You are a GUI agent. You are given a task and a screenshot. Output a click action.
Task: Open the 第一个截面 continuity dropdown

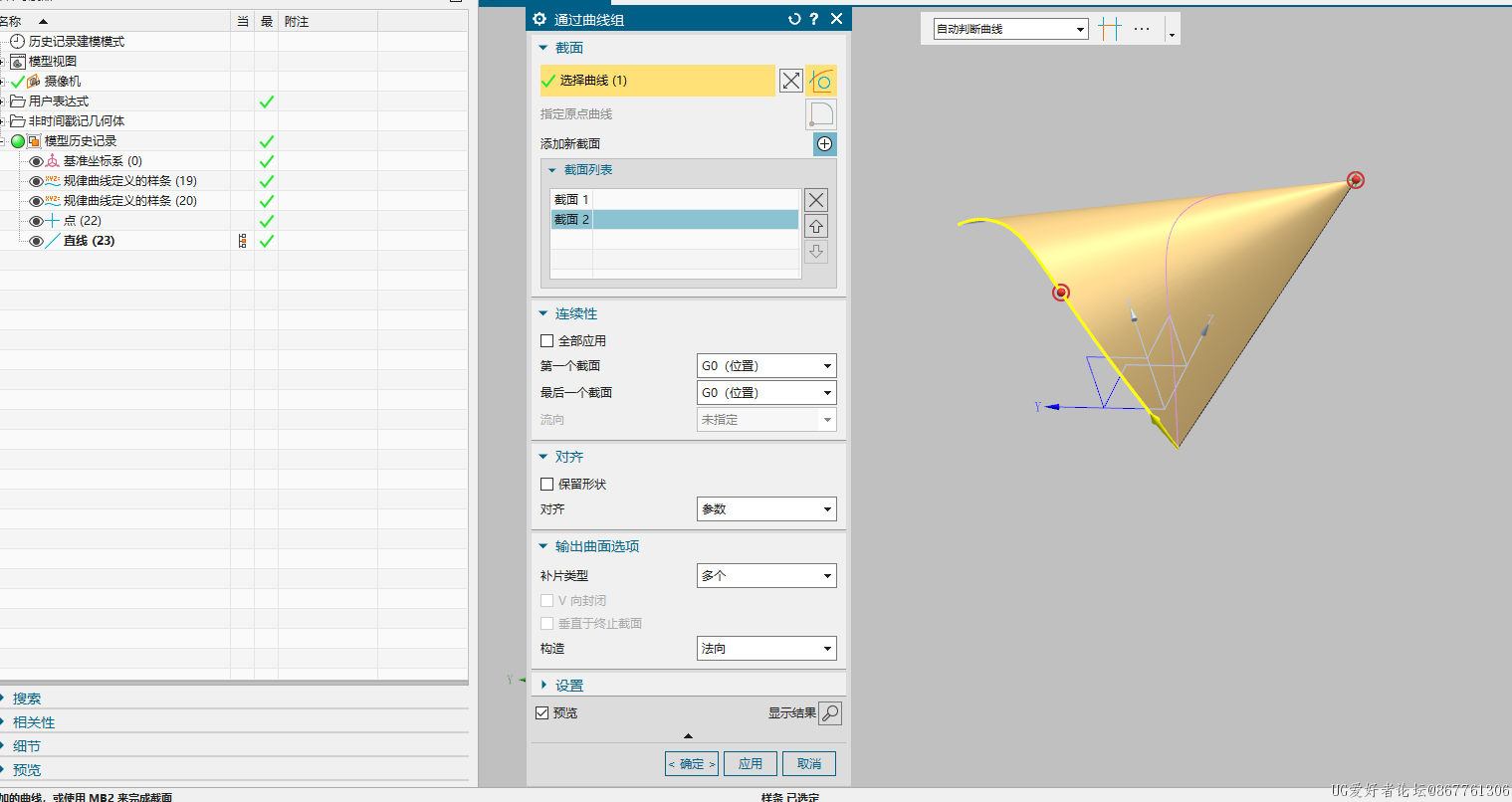pyautogui.click(x=766, y=366)
